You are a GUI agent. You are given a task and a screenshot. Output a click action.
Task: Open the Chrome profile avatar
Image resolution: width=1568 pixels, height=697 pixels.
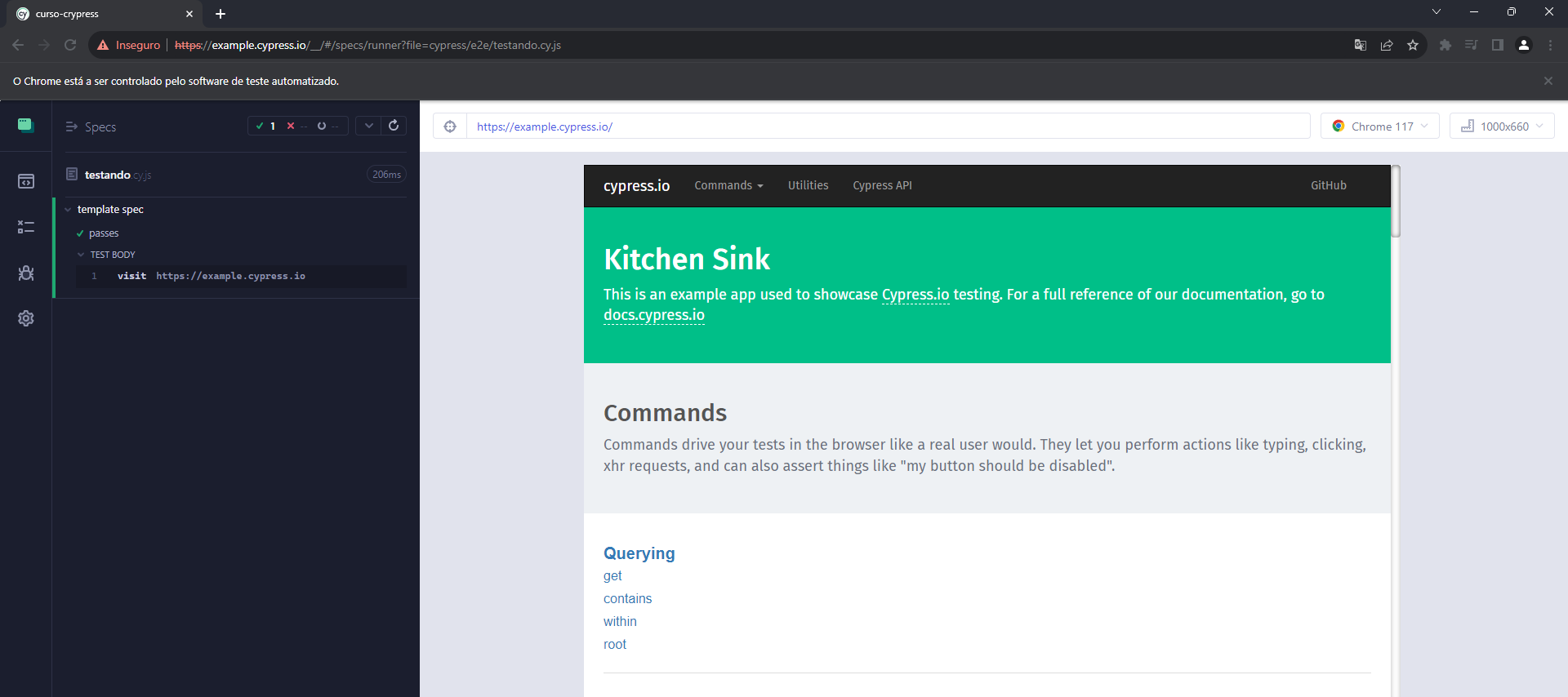[1524, 45]
